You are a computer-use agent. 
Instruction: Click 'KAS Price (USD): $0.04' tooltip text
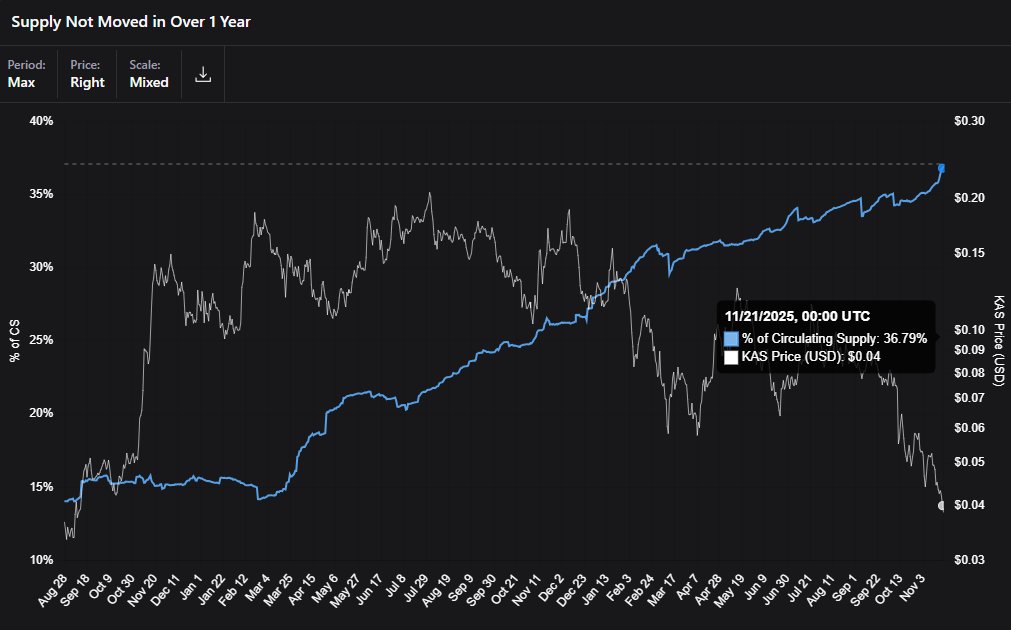point(811,357)
